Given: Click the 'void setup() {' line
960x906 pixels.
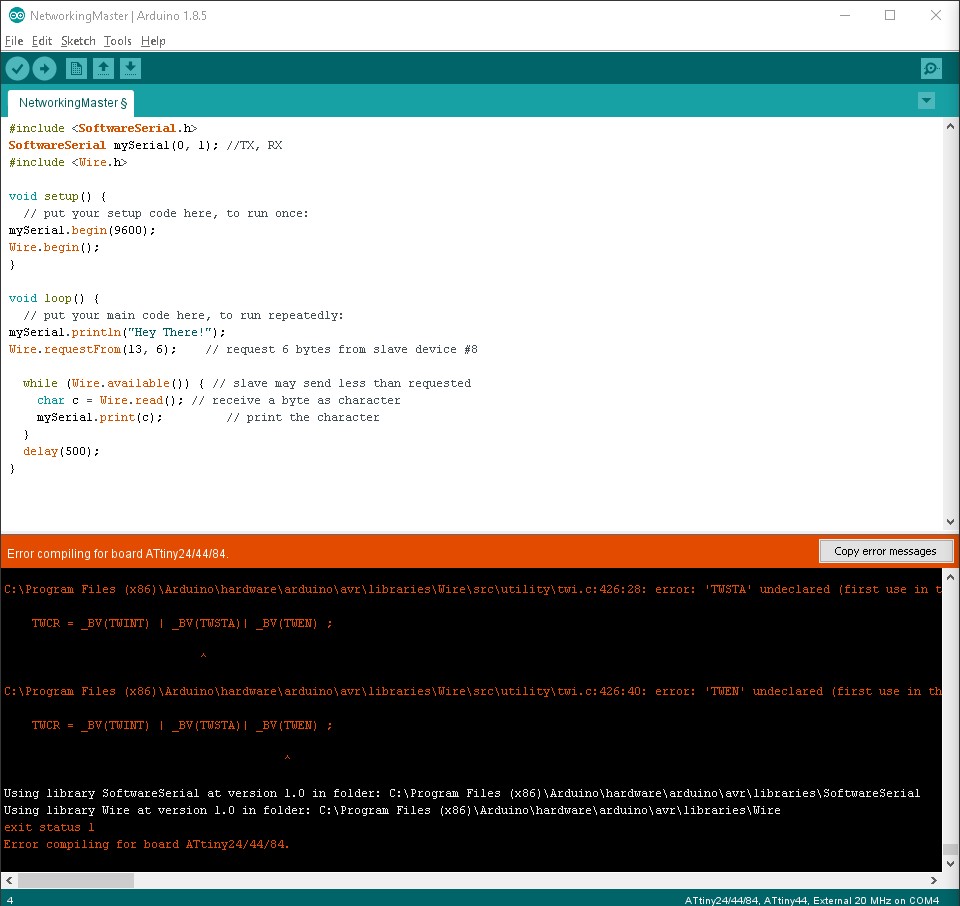Looking at the screenshot, I should tap(58, 197).
